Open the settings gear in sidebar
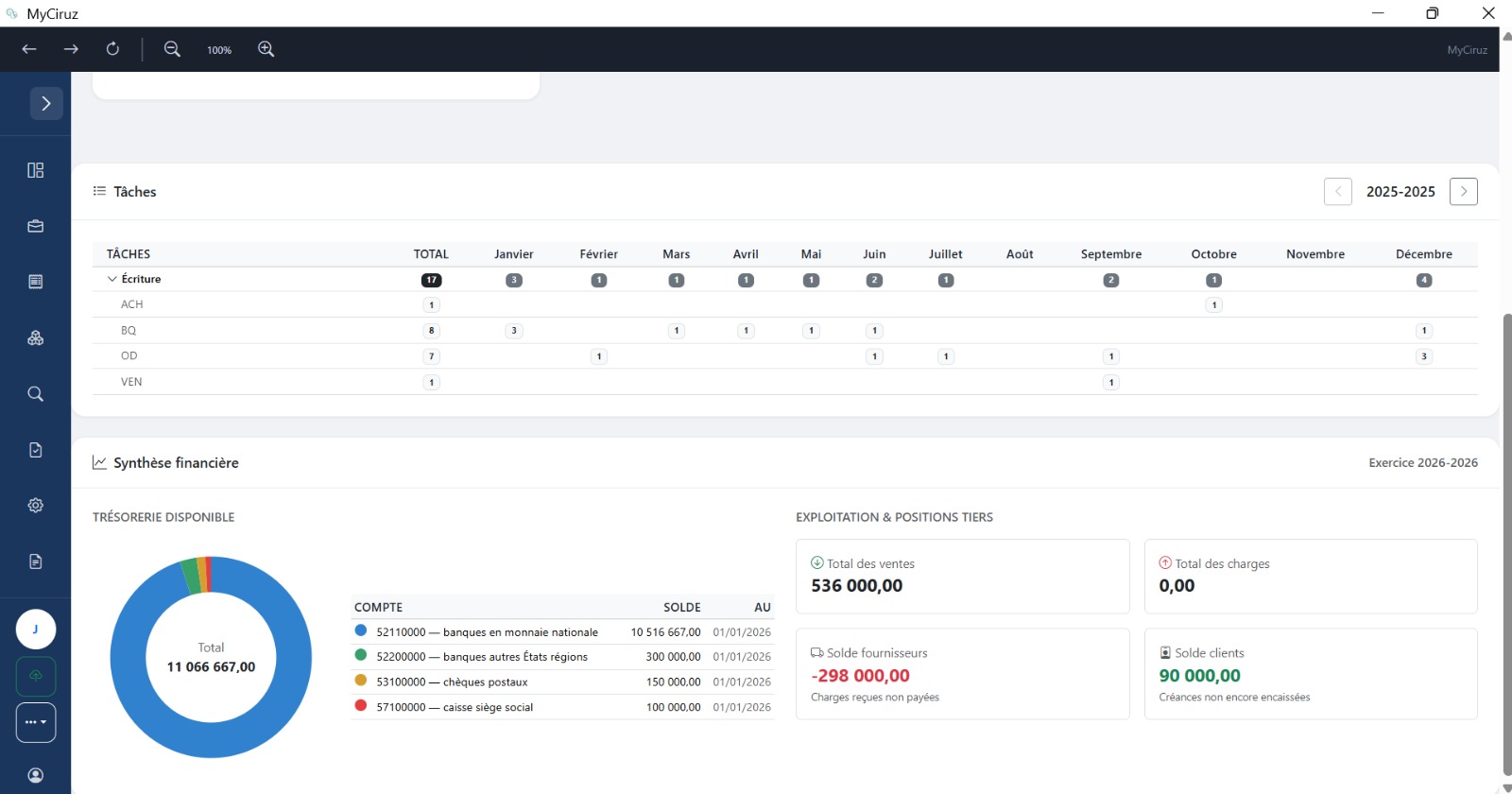This screenshot has height=794, width=1512. [x=36, y=506]
